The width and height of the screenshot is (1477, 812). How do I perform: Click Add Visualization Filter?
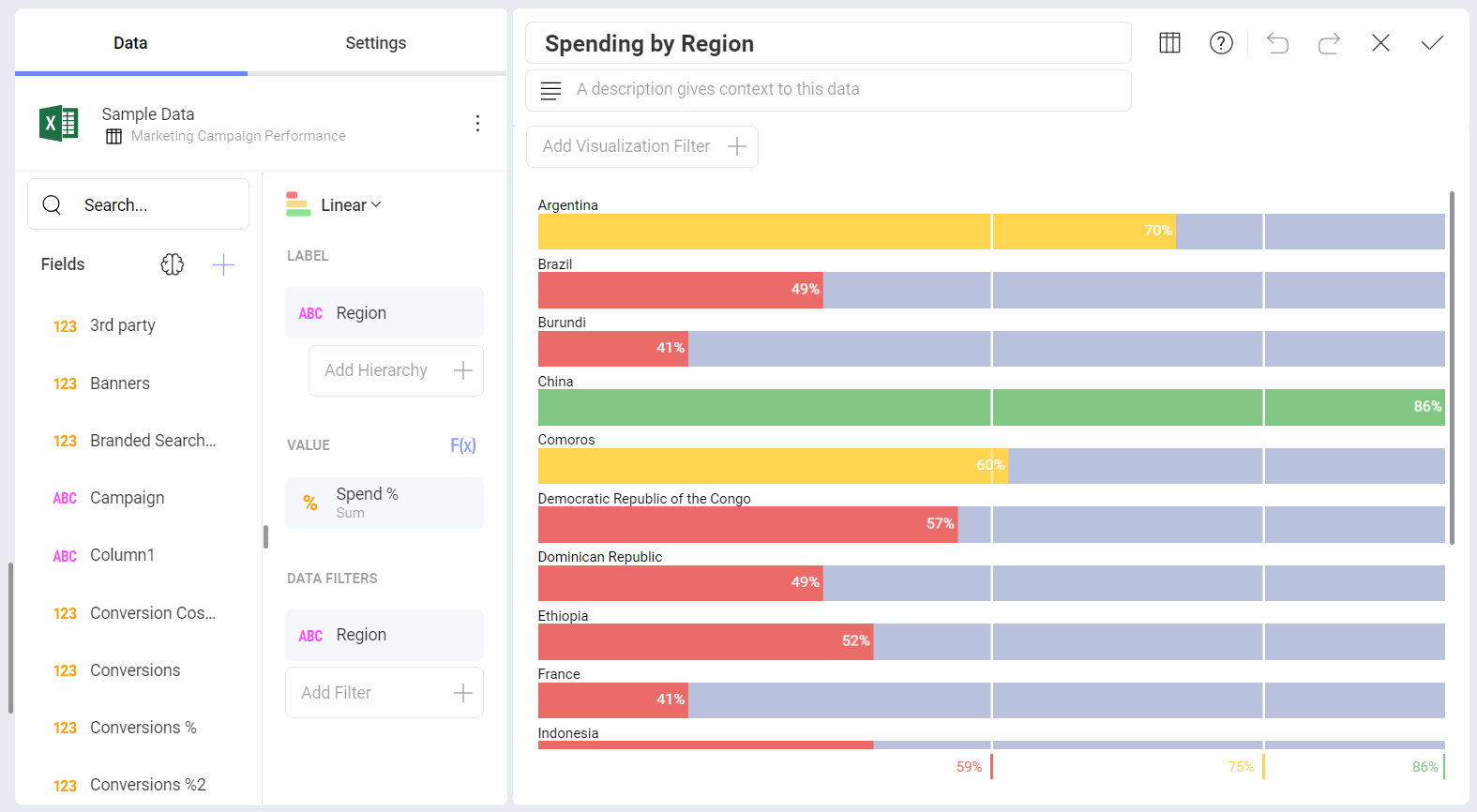click(641, 146)
